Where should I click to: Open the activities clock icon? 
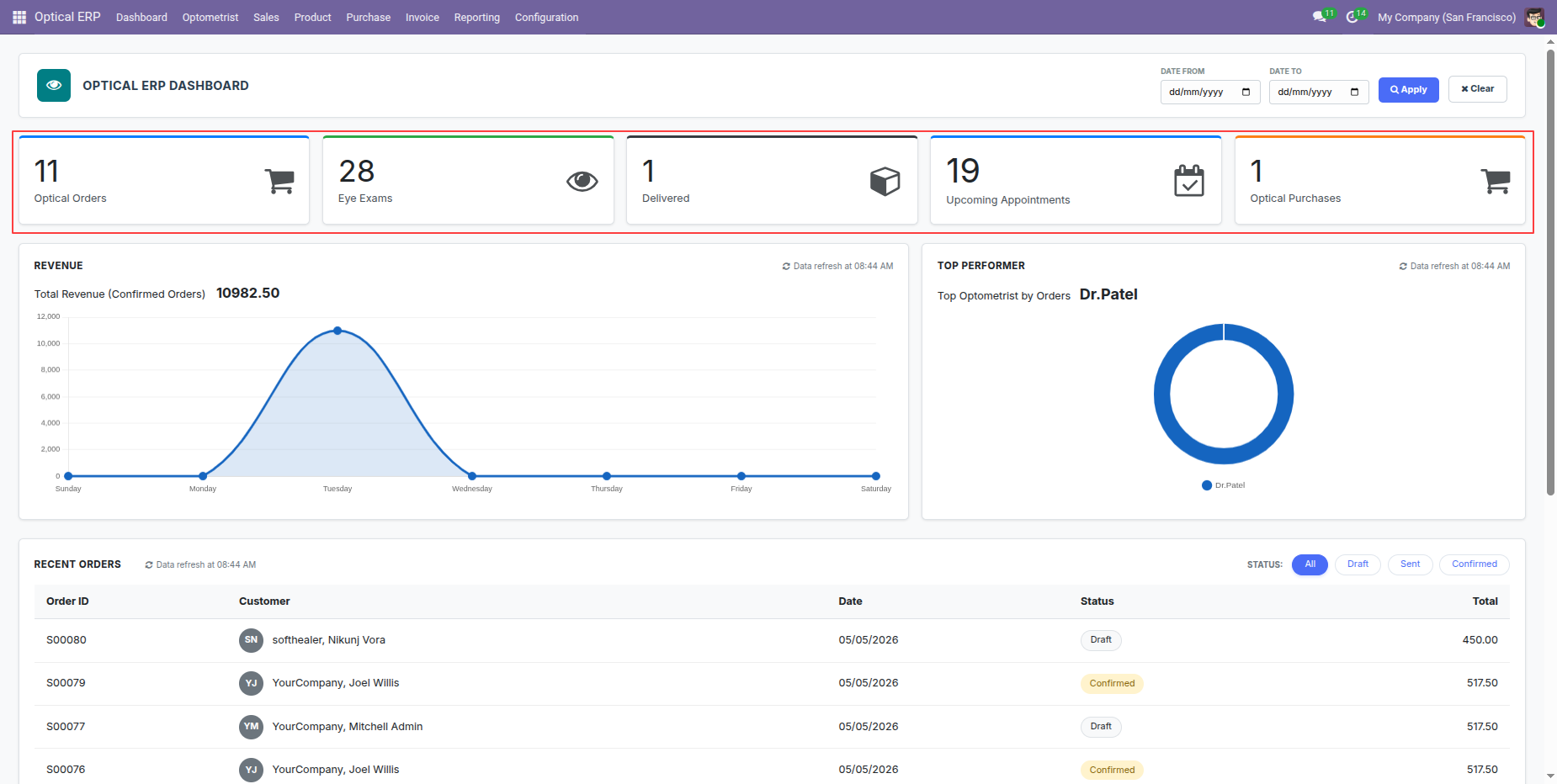pos(1352,17)
